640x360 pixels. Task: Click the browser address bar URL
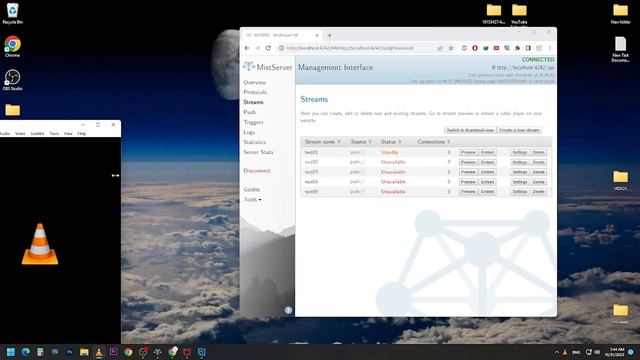[350, 48]
